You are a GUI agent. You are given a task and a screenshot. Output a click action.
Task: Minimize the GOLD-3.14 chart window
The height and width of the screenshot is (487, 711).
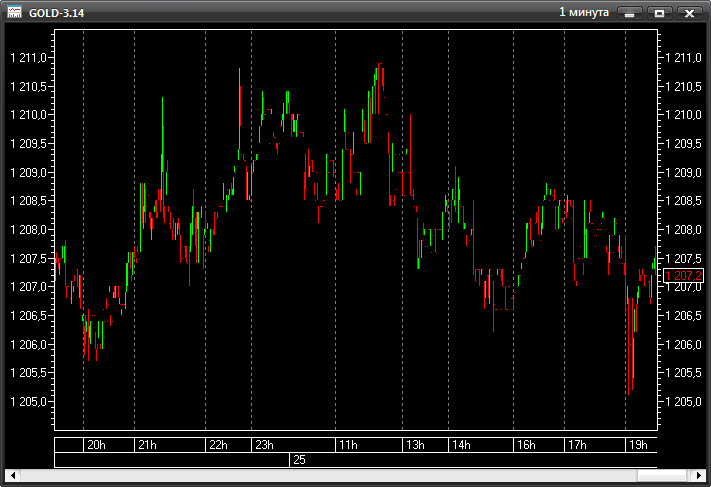tap(629, 13)
